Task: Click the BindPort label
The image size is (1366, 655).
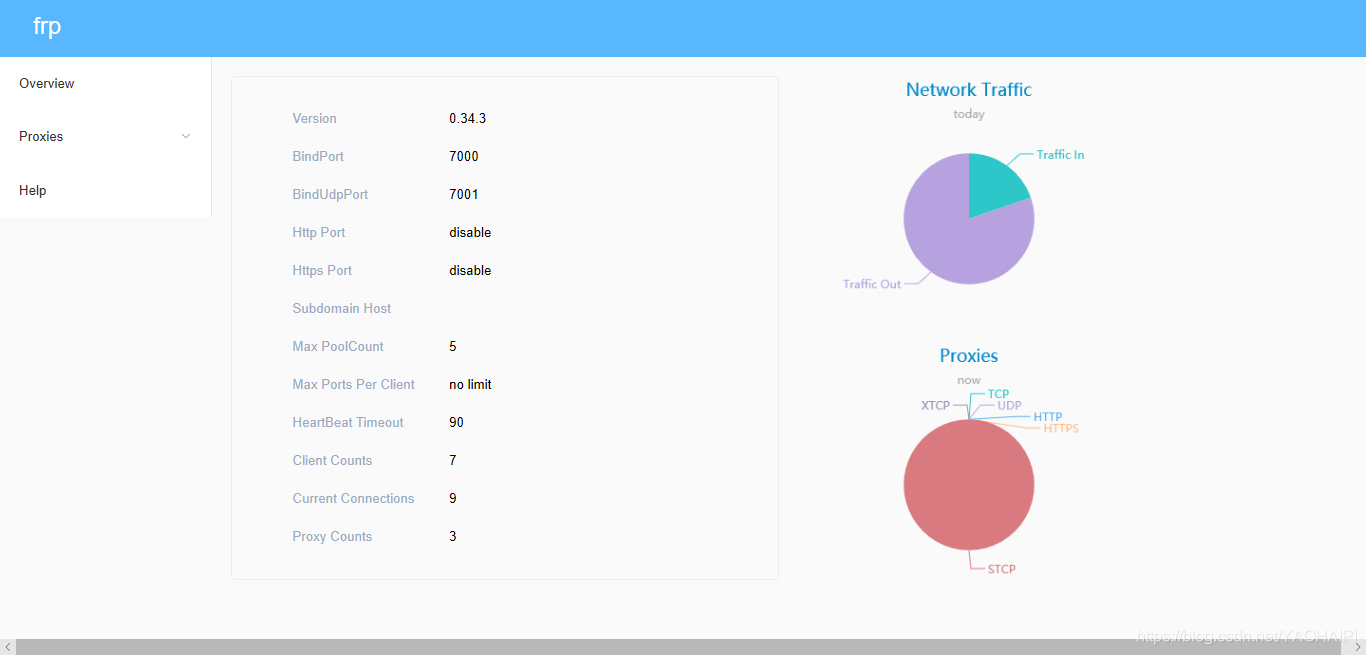Action: coord(318,156)
